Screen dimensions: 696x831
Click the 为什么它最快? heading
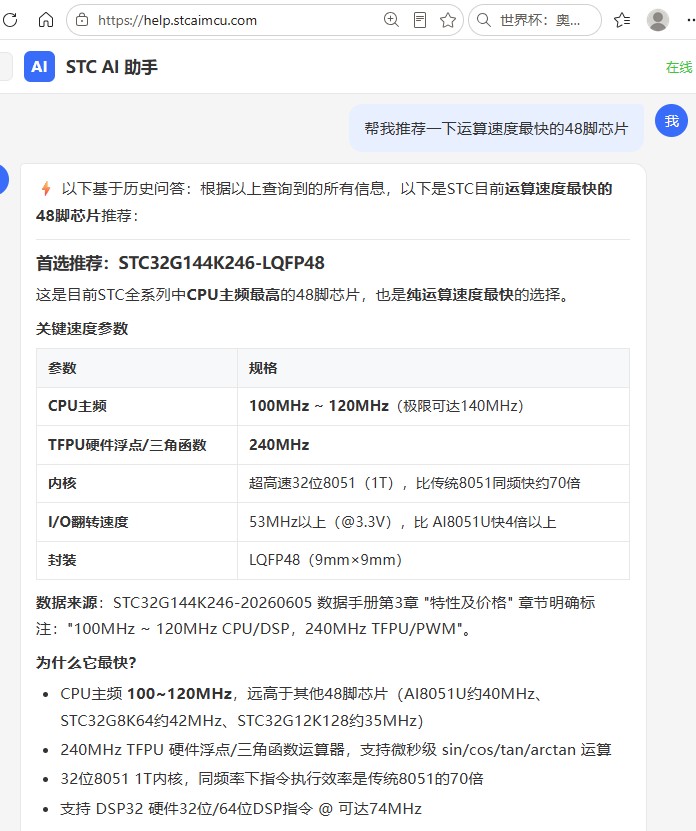click(86, 662)
